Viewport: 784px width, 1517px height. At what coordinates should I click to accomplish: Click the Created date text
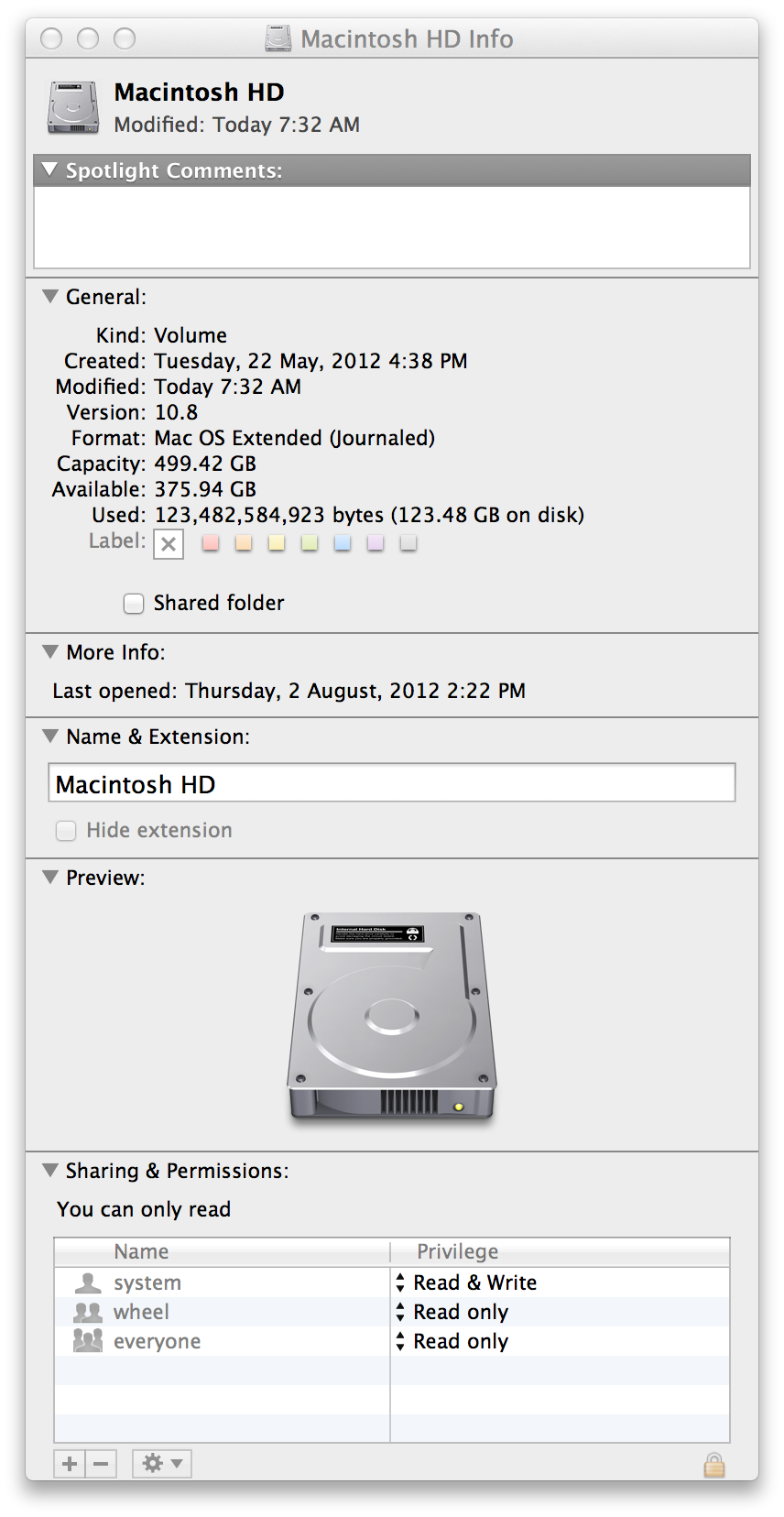click(x=310, y=361)
